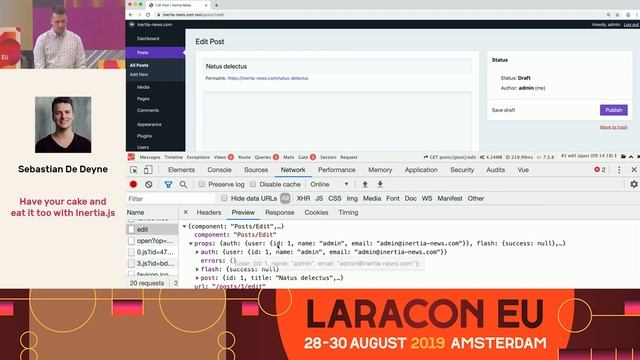Open Chrome three-dot menu
The height and width of the screenshot is (360, 640).
637,15
